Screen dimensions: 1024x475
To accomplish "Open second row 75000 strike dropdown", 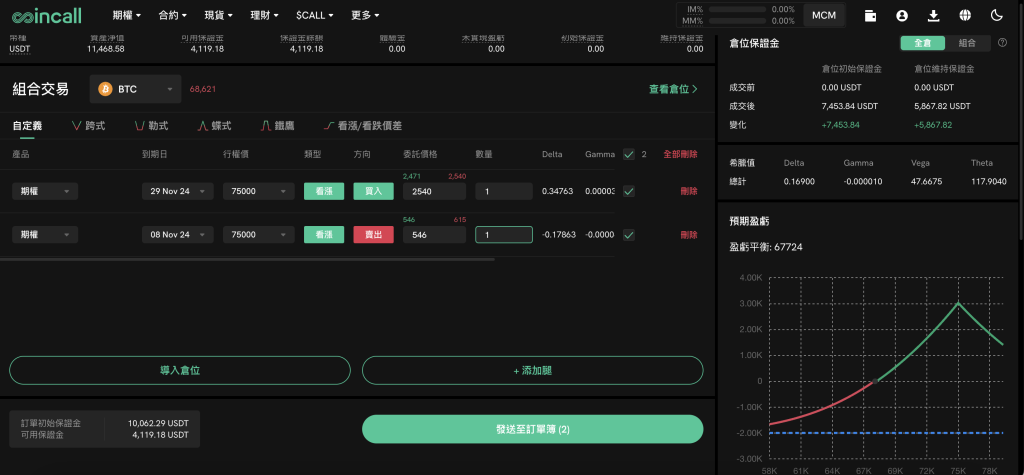I will click(258, 235).
